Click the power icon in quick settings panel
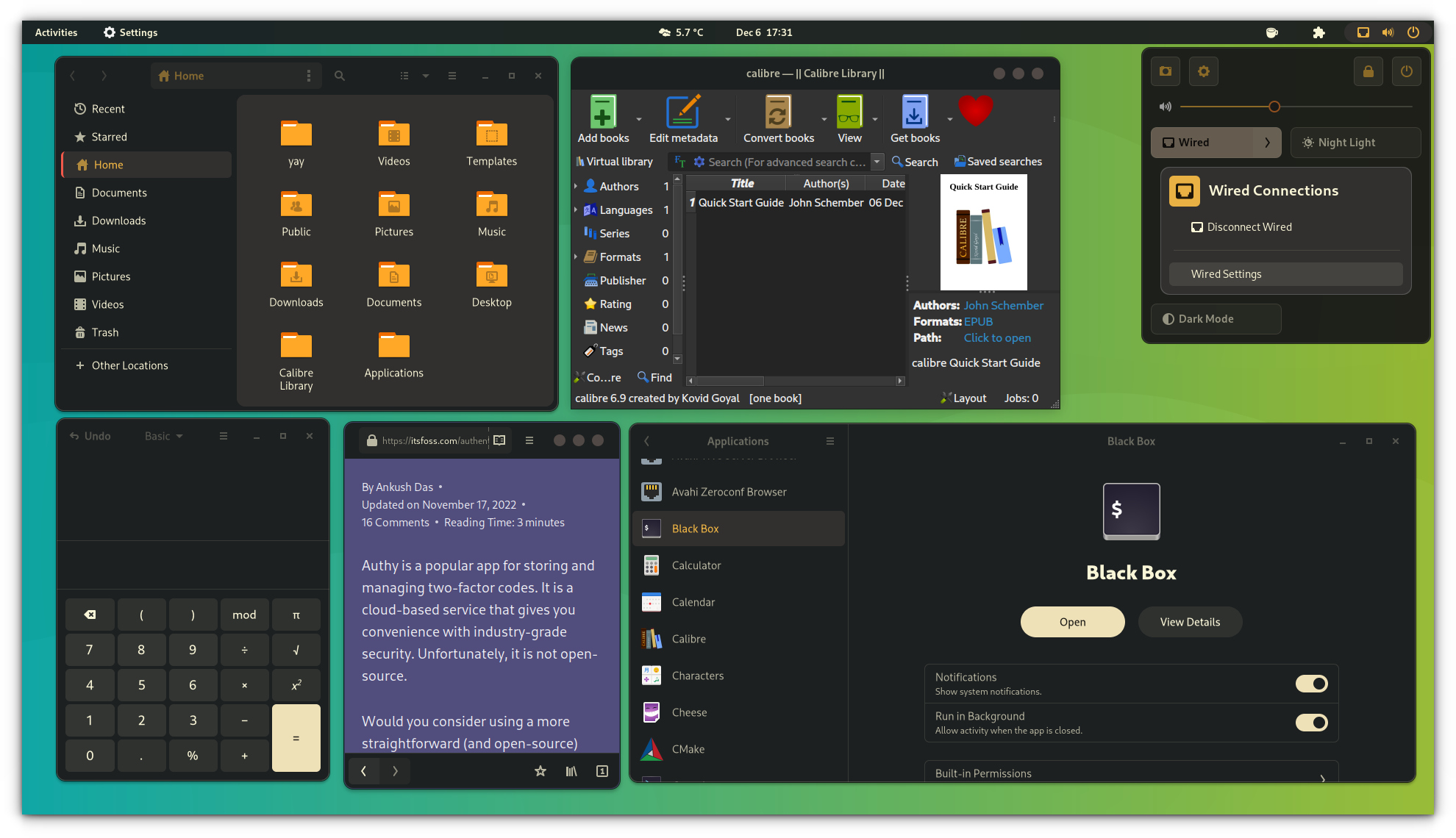 pos(1407,71)
